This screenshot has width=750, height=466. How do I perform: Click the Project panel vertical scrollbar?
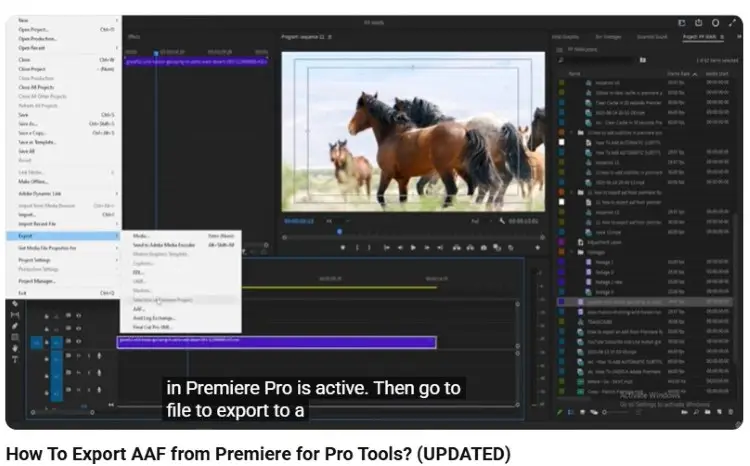coord(735,287)
